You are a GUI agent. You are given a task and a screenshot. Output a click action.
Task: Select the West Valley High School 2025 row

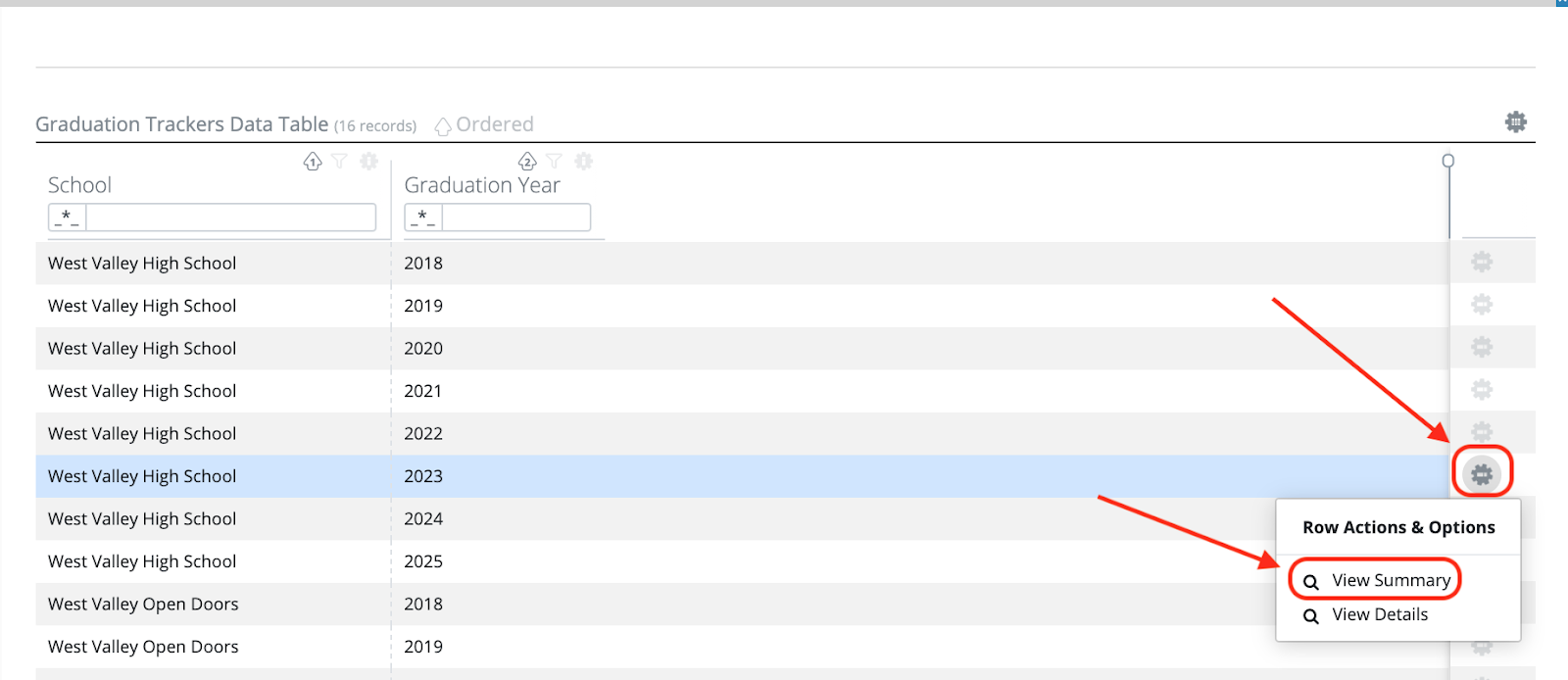click(742, 561)
